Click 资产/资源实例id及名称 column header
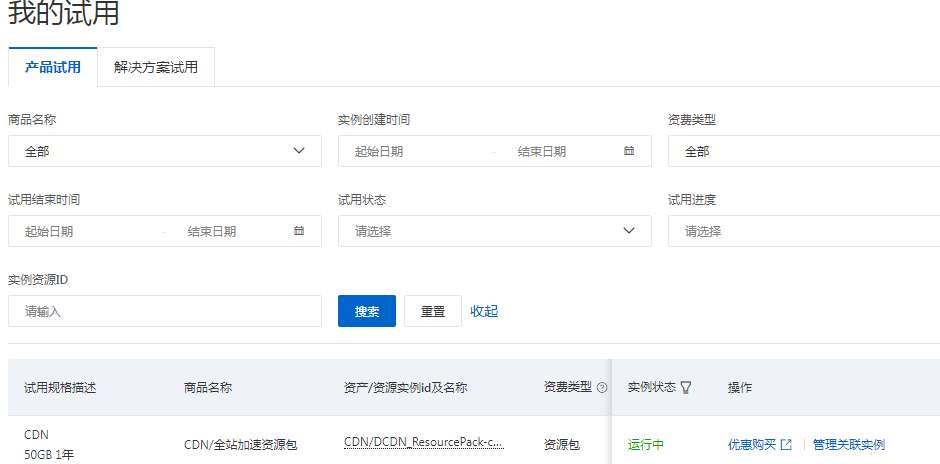 tap(406, 388)
